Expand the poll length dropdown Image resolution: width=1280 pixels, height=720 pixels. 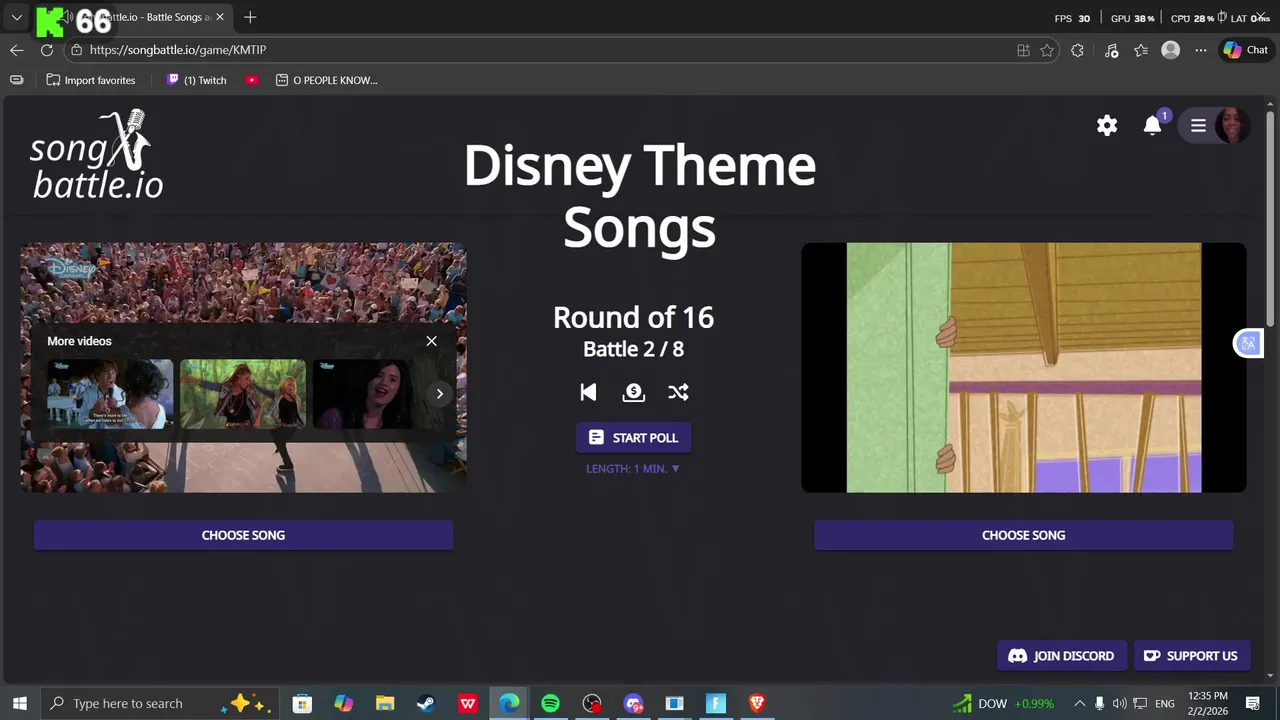(x=633, y=468)
